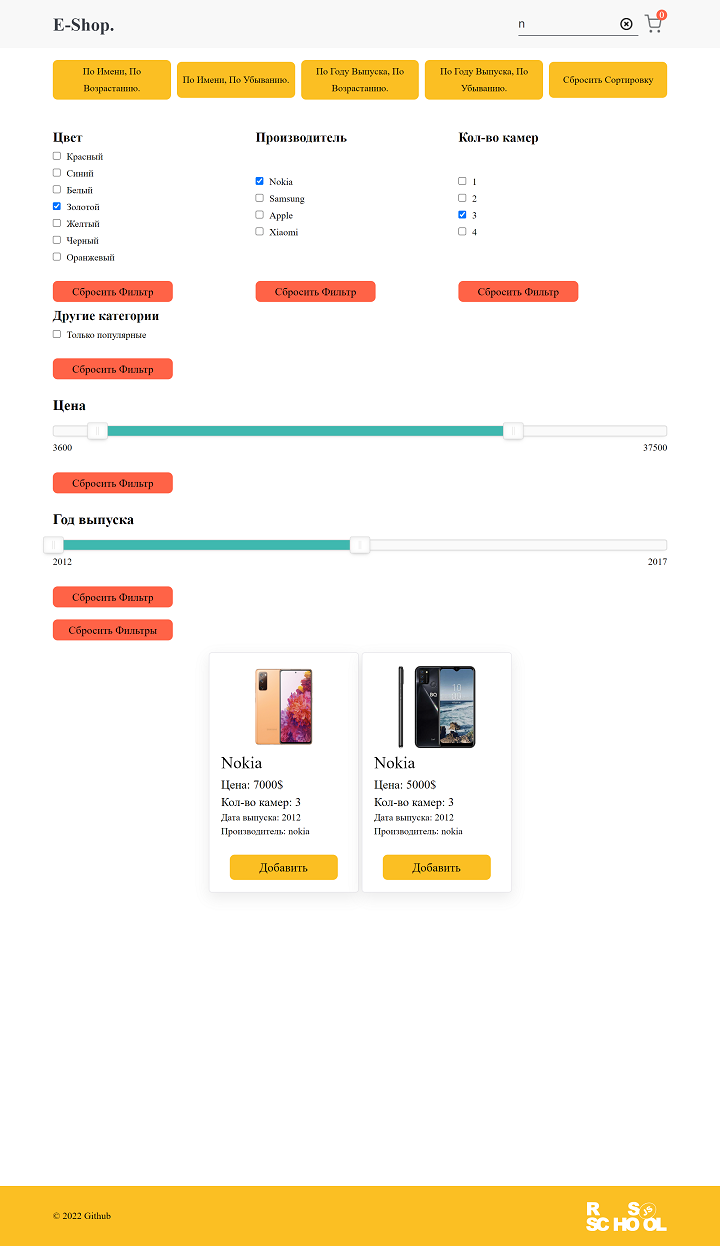
Task: Enable the Только популярные filter
Action: [56, 333]
